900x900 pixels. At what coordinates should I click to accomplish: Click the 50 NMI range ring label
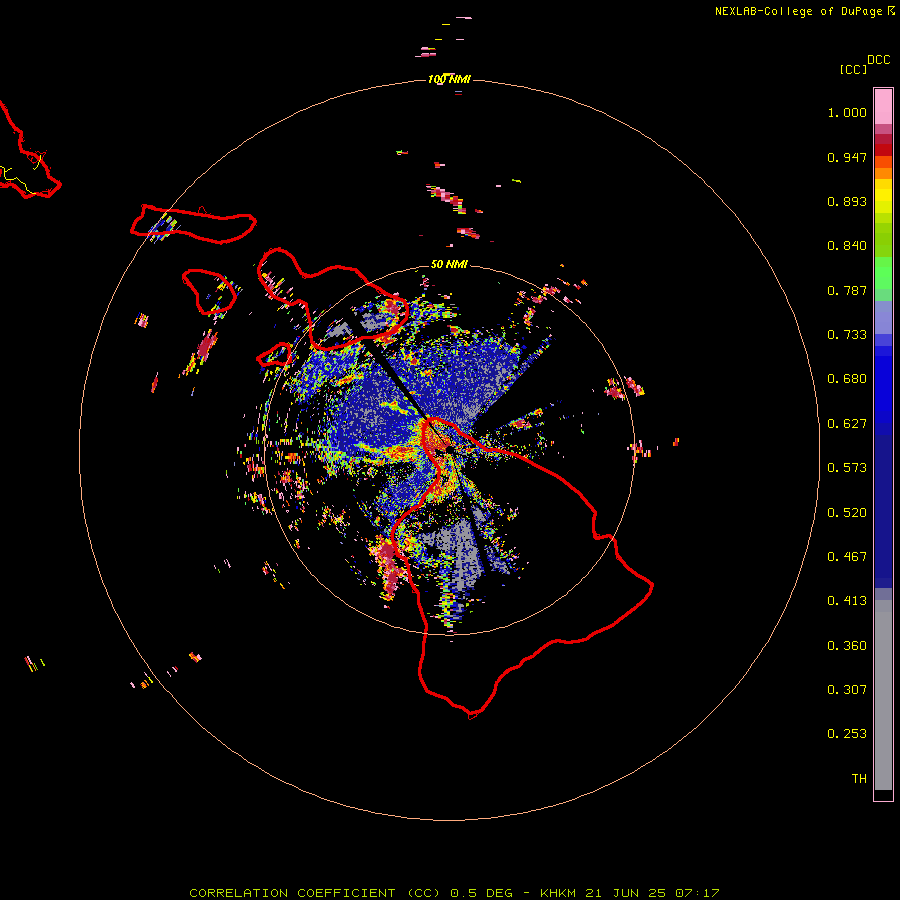[x=449, y=264]
